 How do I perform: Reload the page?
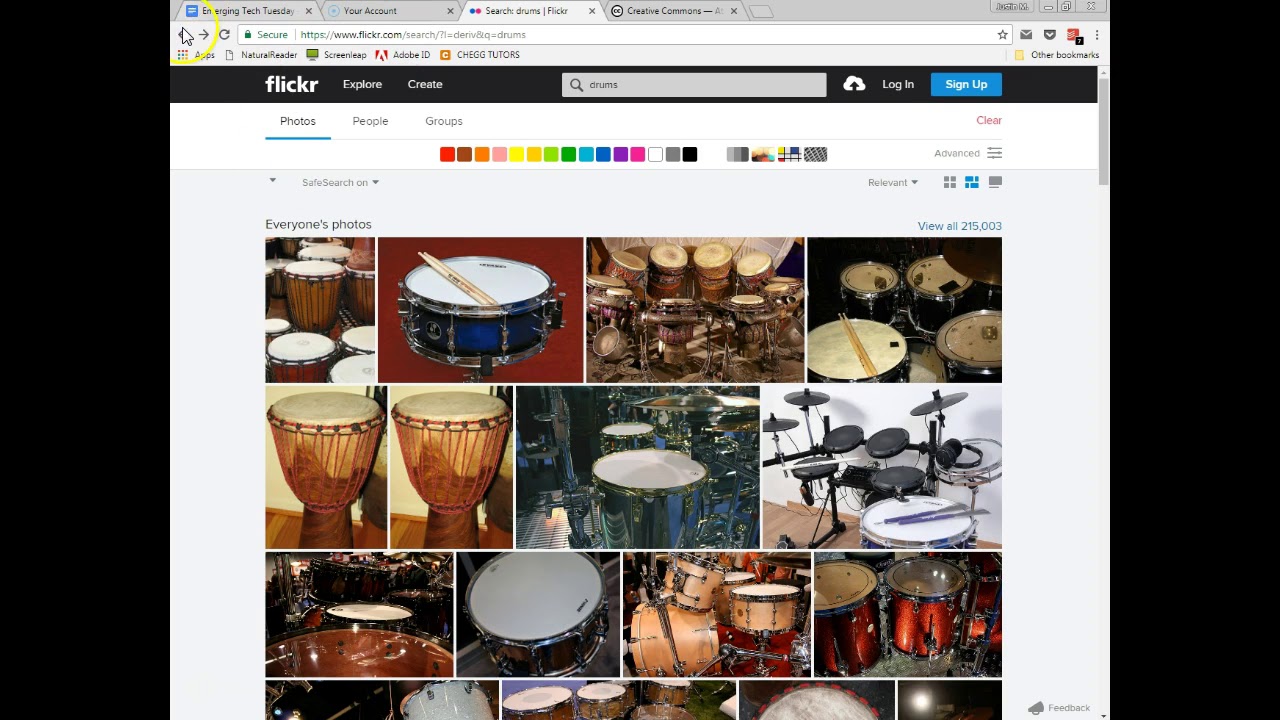coord(224,34)
